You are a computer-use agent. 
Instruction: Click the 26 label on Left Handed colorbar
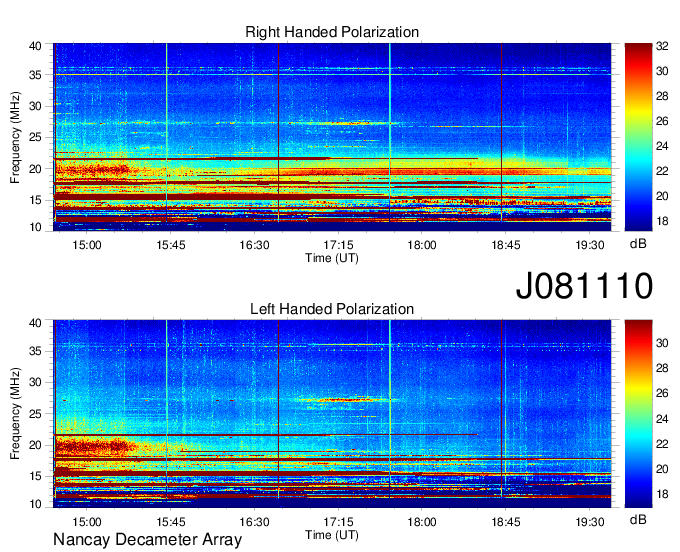click(662, 393)
